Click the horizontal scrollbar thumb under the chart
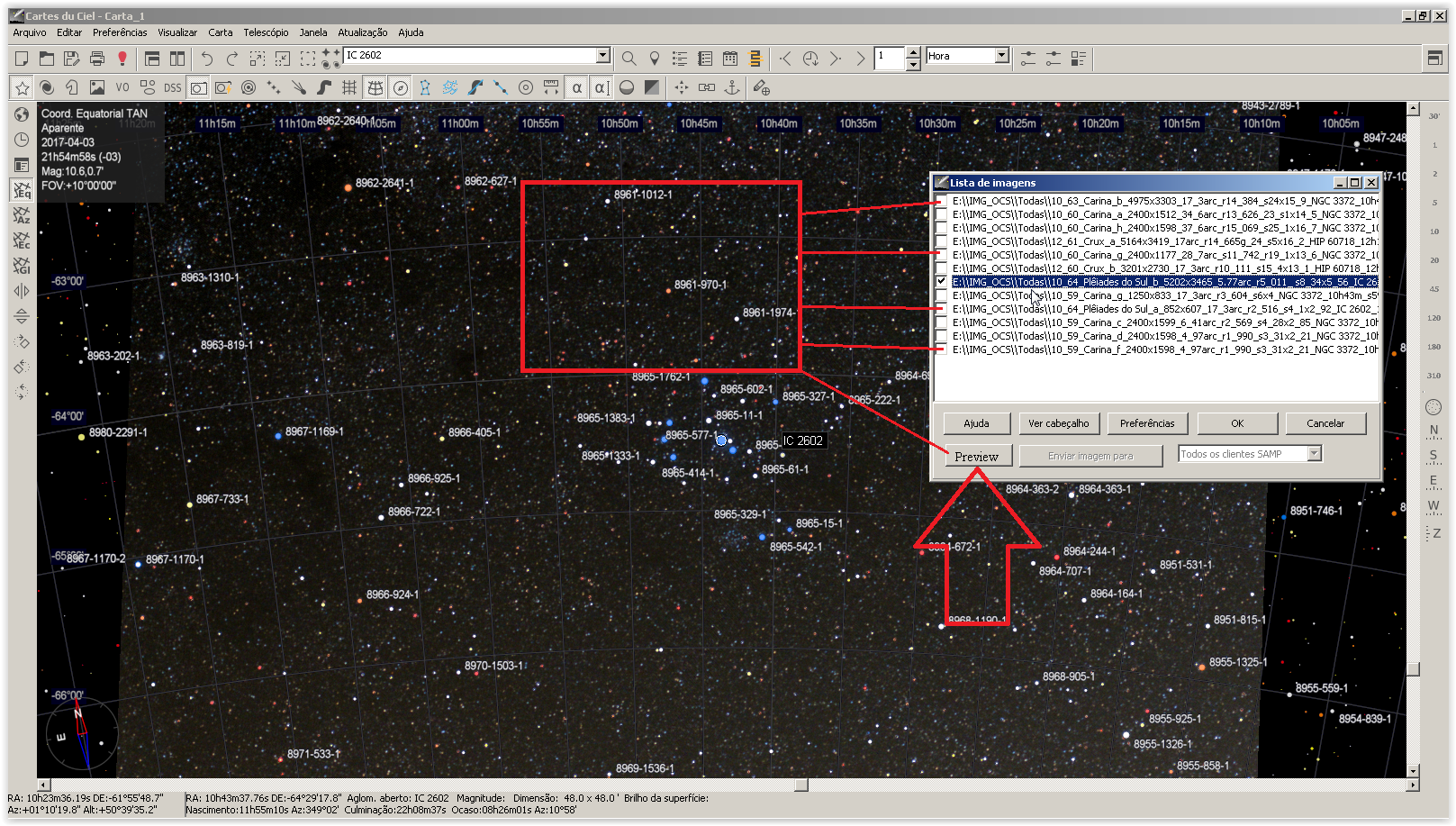The height and width of the screenshot is (826, 1456). [801, 785]
